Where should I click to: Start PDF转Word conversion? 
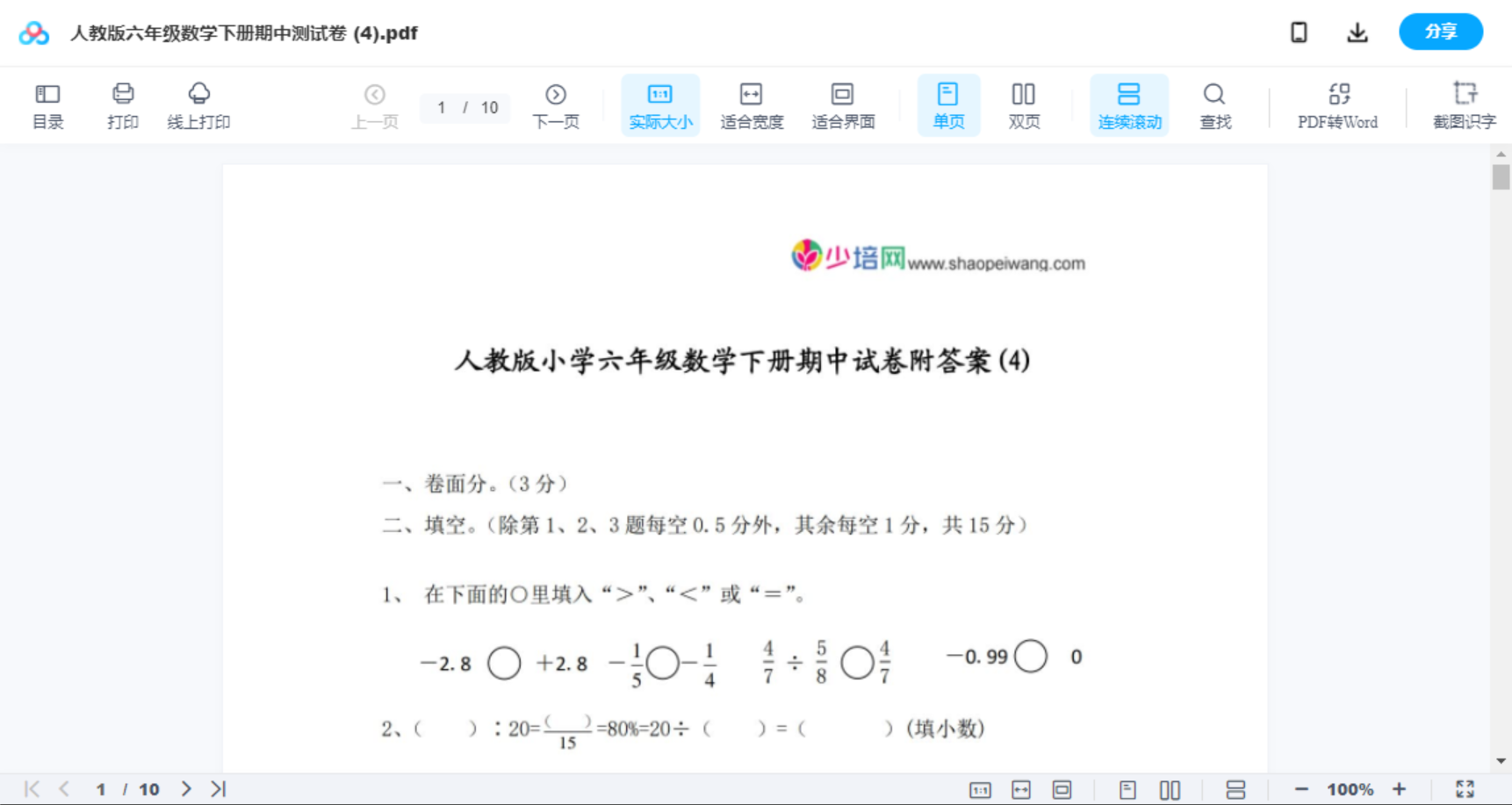(1337, 104)
